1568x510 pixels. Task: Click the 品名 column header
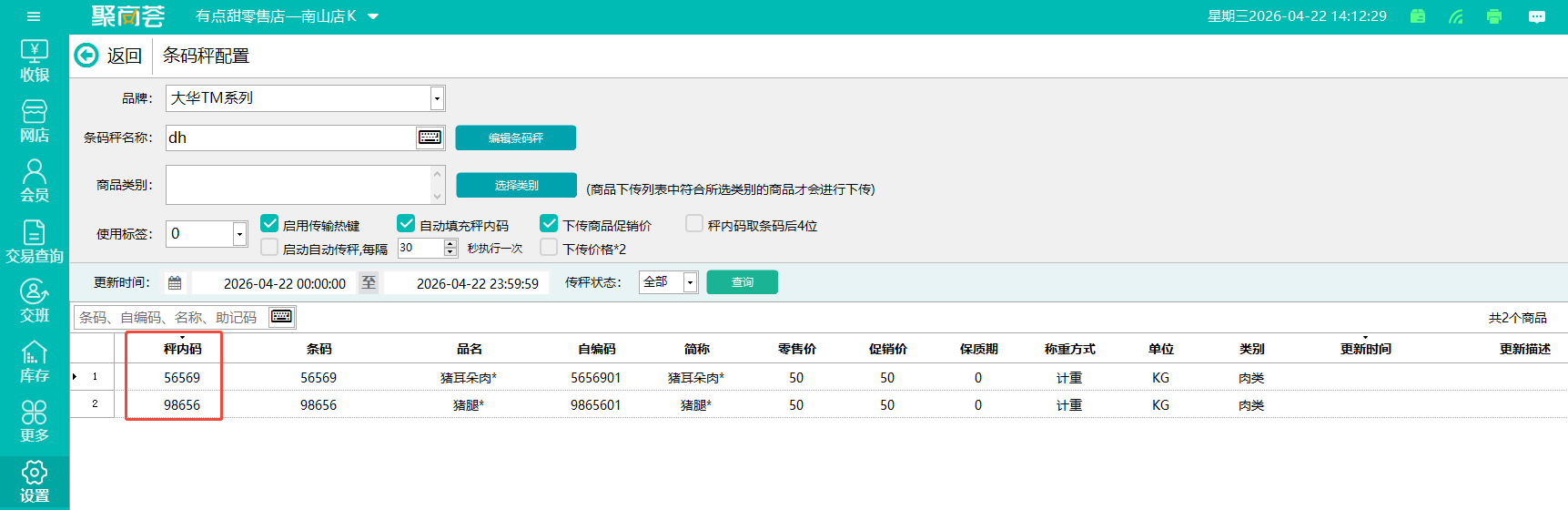coord(469,349)
